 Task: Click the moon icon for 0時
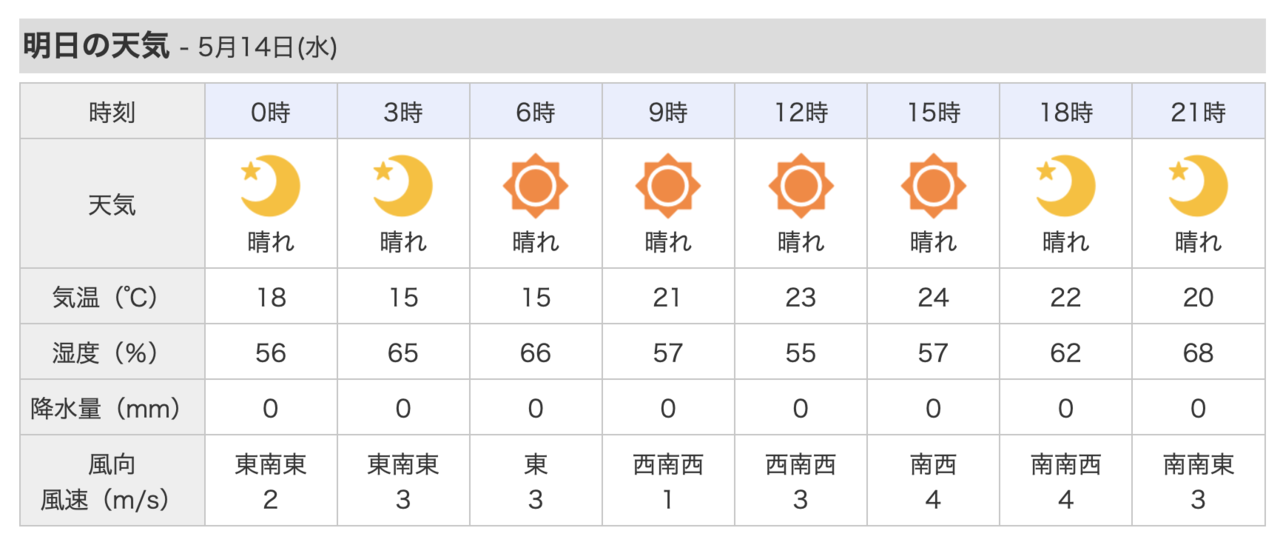click(270, 186)
